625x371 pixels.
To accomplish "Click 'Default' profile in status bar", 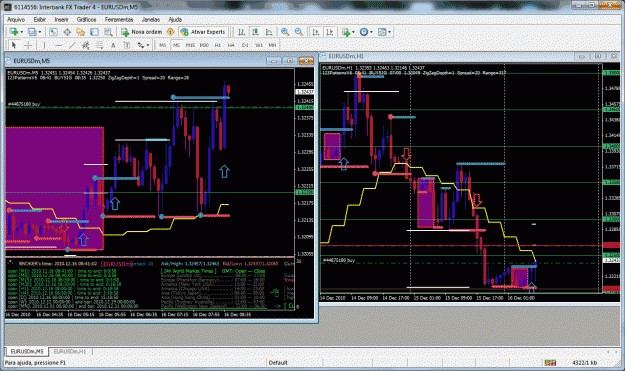I will [278, 363].
